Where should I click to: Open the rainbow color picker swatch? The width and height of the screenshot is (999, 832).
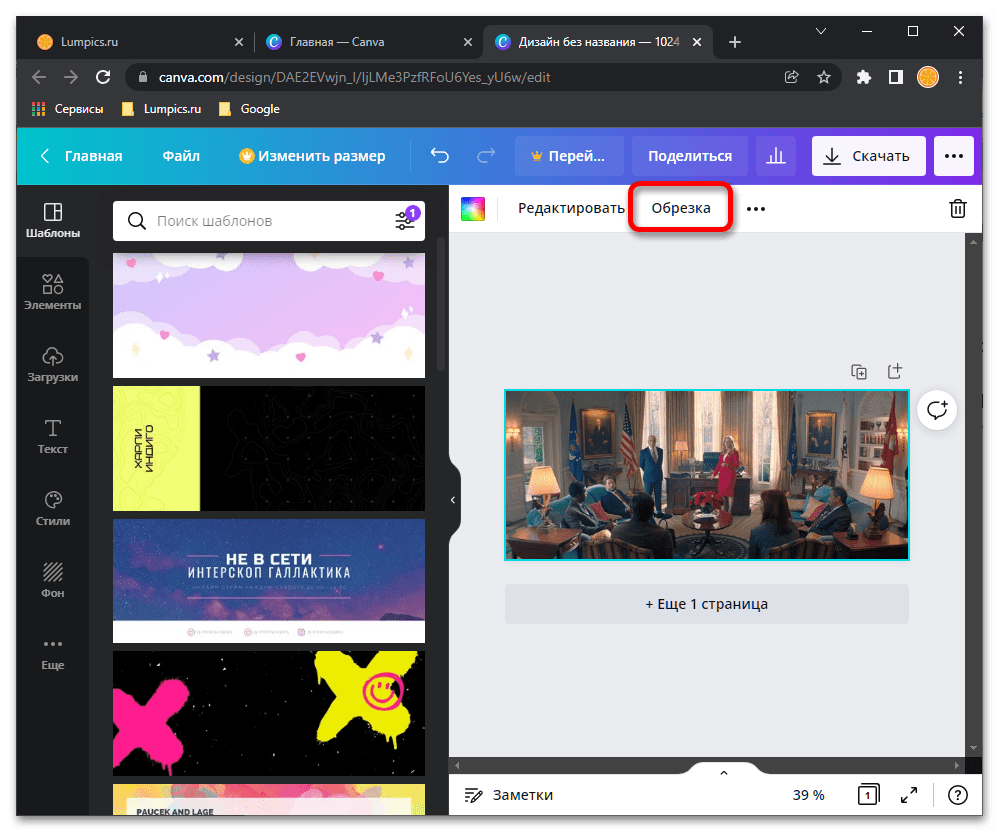[473, 208]
